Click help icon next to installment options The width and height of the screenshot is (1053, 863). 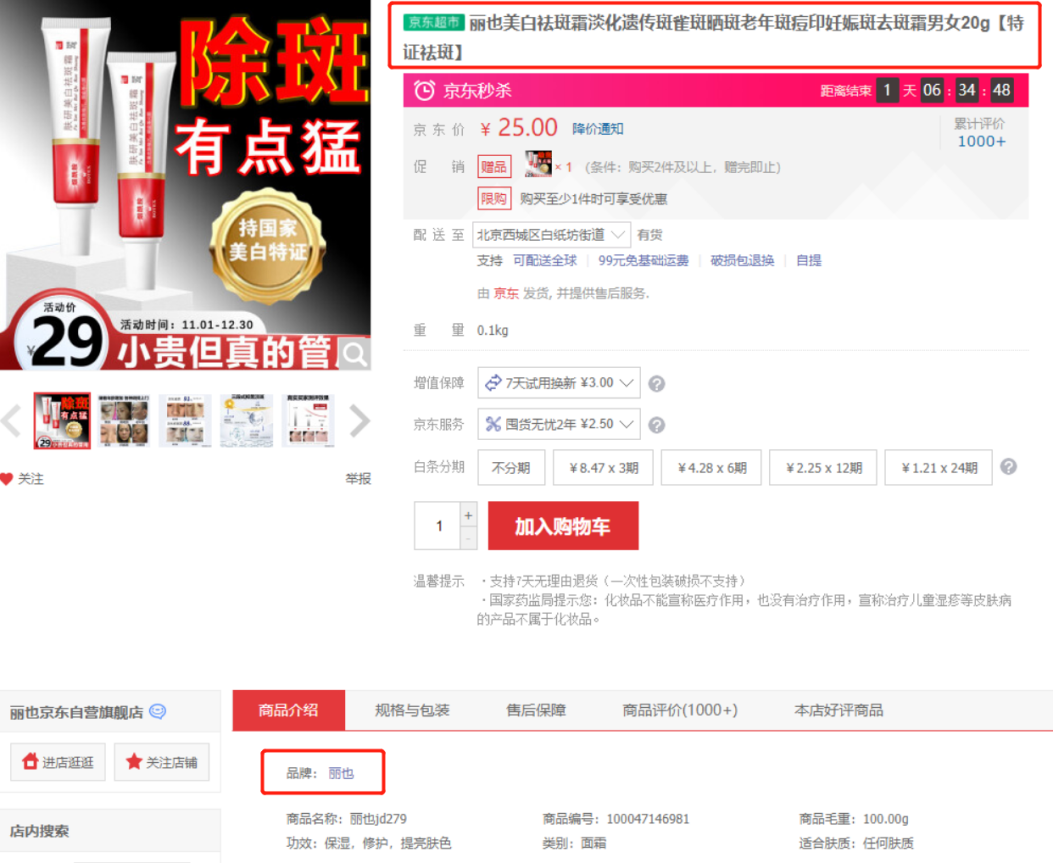(x=1009, y=467)
